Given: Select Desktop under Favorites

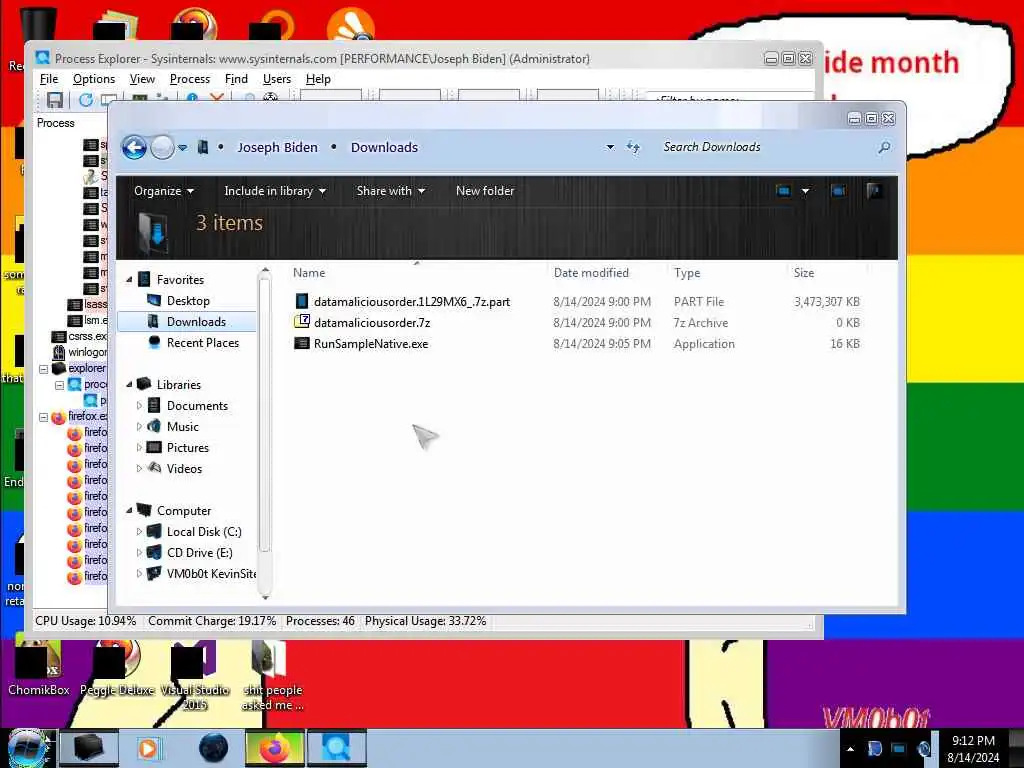Looking at the screenshot, I should (x=188, y=300).
